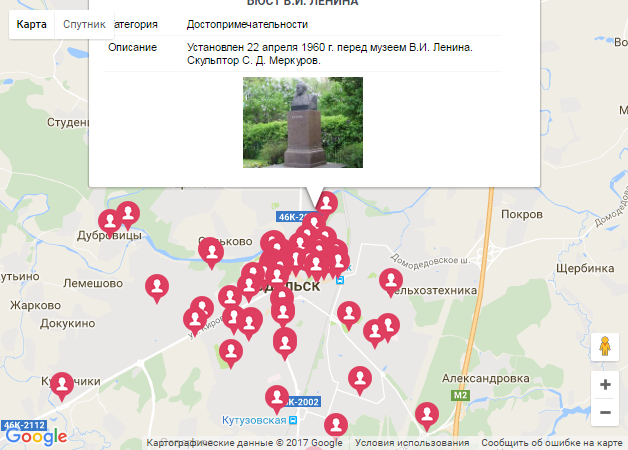
Task: Click the map marker at Кувекино village
Action: (62, 385)
